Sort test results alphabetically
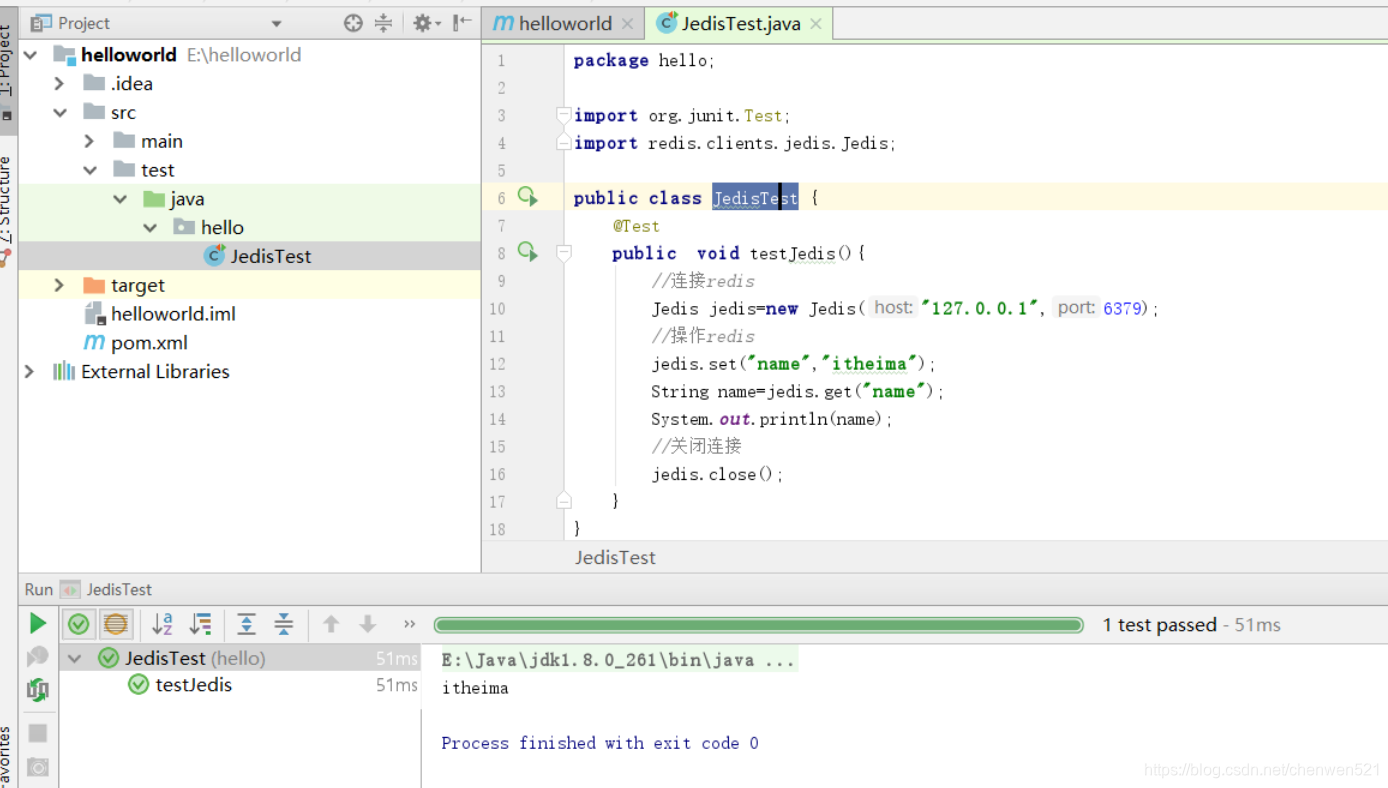Screen dimensions: 1388x788 click(162, 624)
